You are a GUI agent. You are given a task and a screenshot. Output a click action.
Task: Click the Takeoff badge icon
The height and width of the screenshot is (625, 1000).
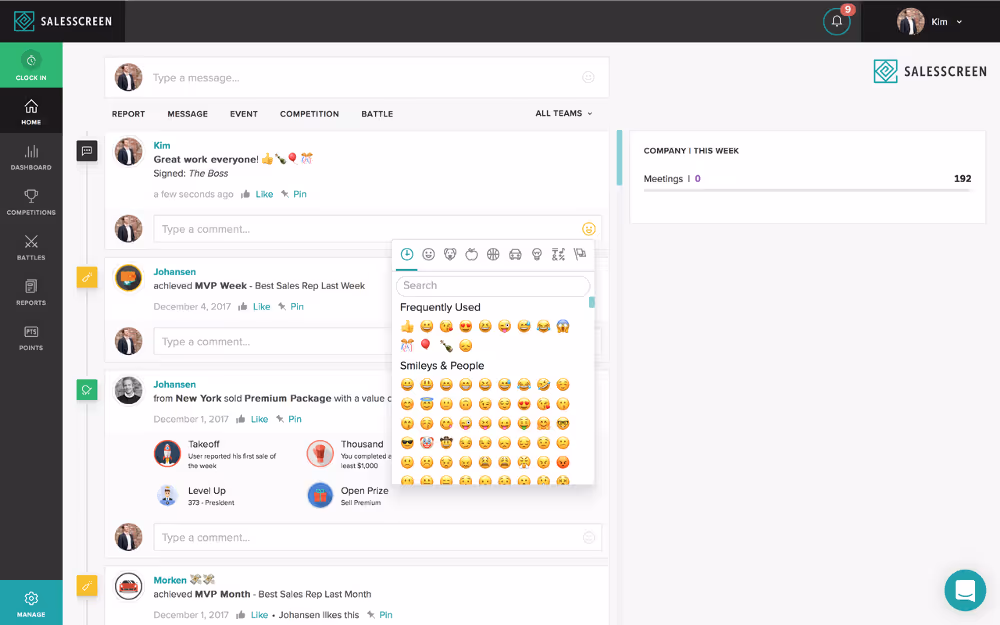click(x=167, y=453)
